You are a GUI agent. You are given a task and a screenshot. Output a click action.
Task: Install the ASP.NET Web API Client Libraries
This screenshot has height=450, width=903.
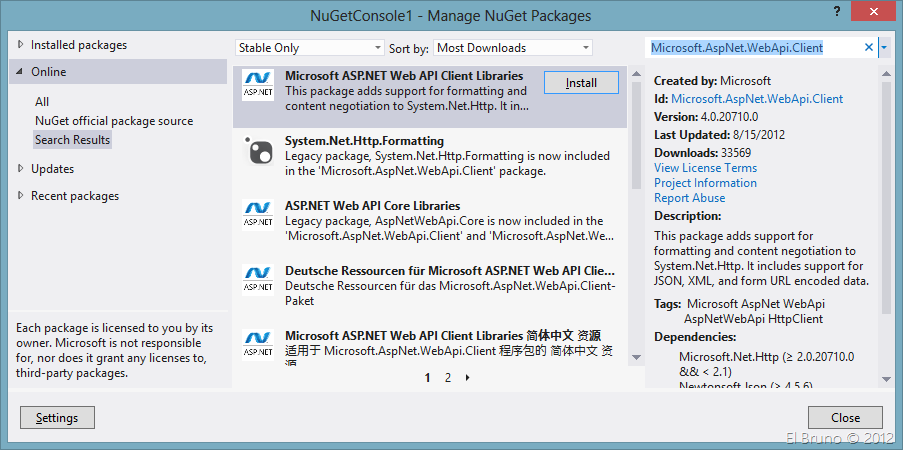(581, 83)
